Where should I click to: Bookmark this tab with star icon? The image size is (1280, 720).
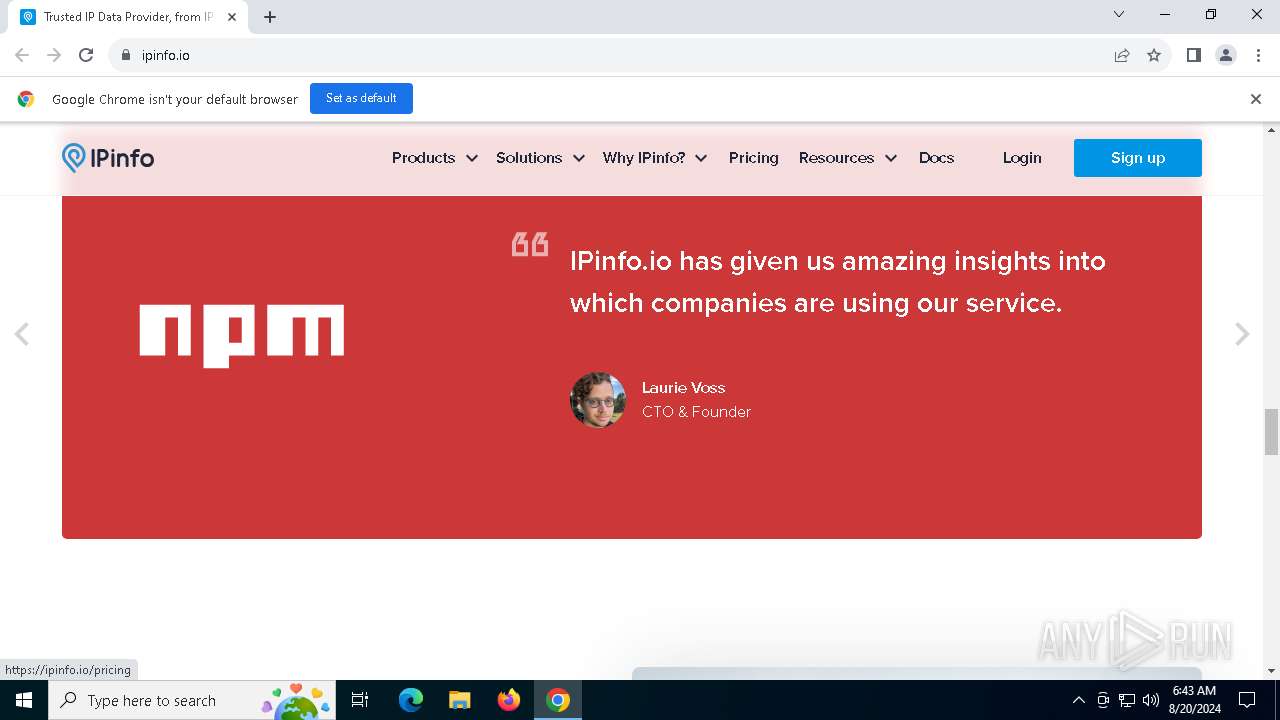(1154, 55)
